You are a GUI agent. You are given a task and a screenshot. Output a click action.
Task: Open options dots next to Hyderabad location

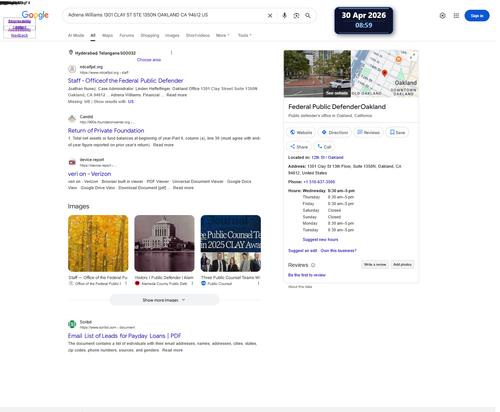coord(171,53)
